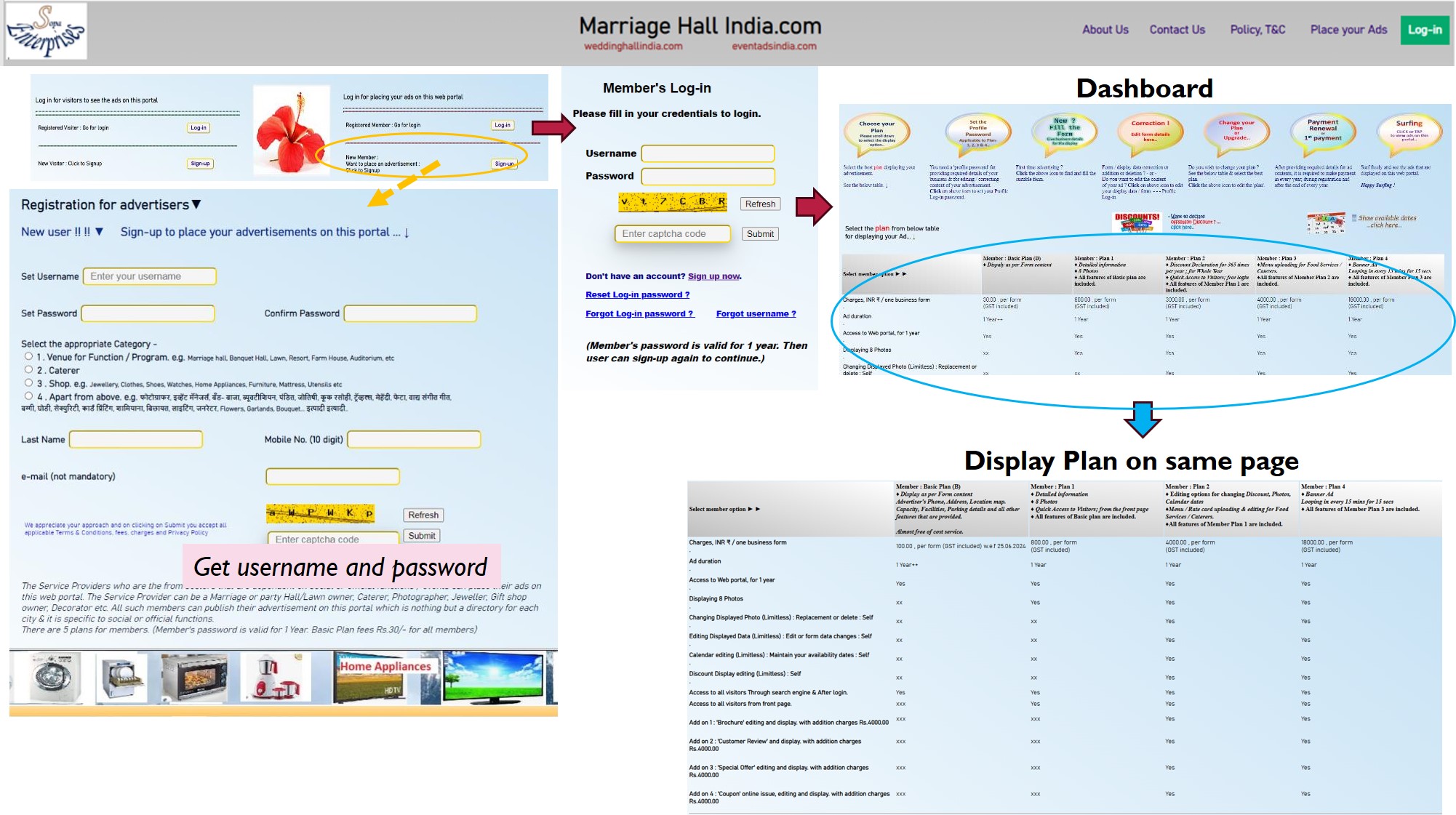Click Log-in for Registered Visiter
The width and height of the screenshot is (1456, 815).
(x=199, y=128)
